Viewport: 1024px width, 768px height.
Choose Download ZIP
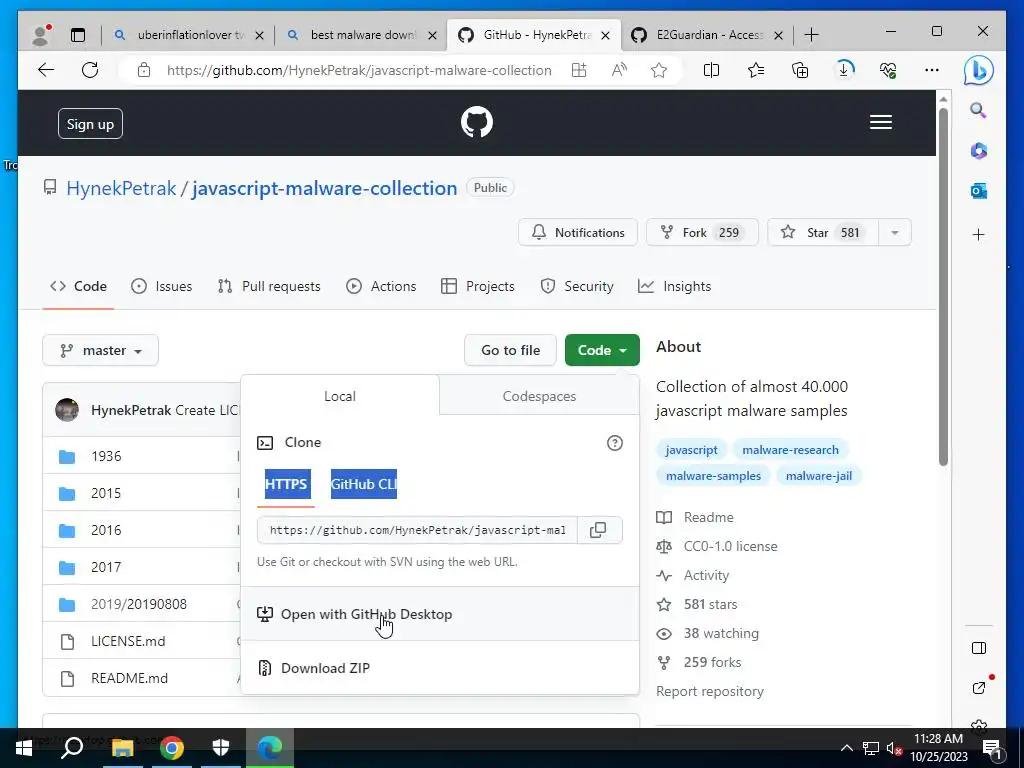click(440, 668)
